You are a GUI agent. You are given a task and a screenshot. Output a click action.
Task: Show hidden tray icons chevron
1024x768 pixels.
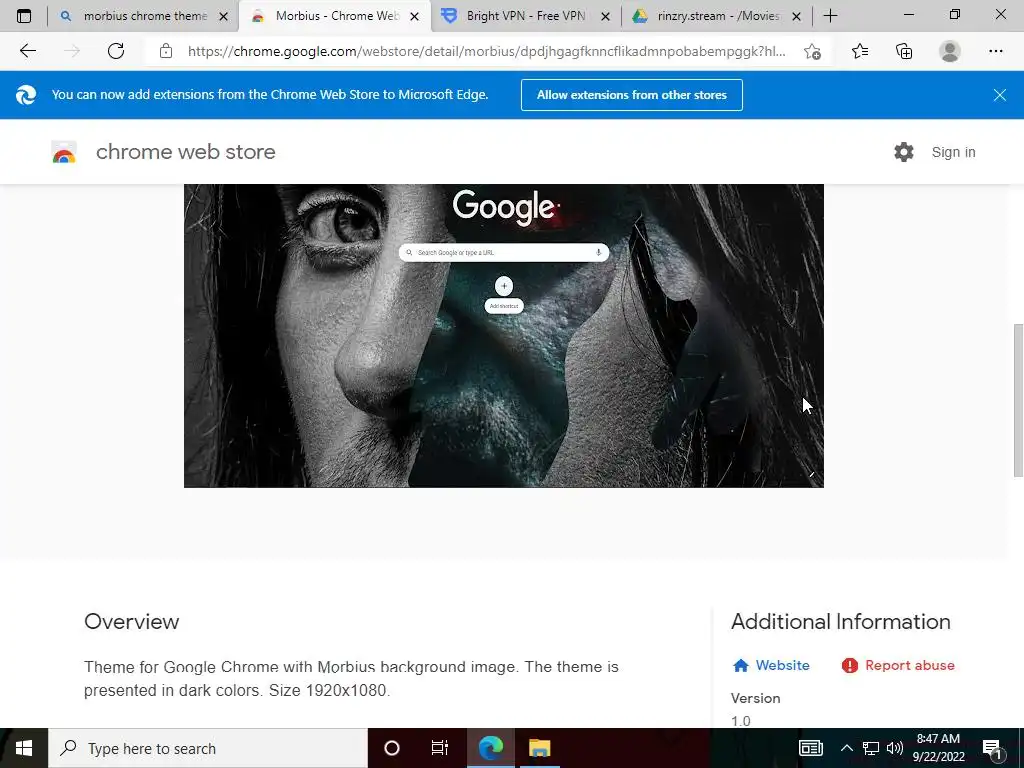point(846,748)
